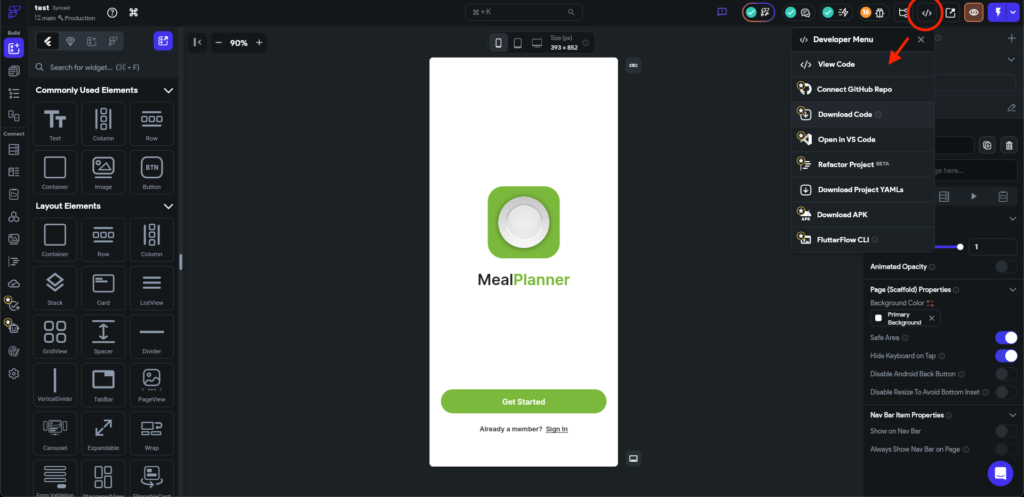Enable Disable Android Back Button switch

click(x=1005, y=374)
